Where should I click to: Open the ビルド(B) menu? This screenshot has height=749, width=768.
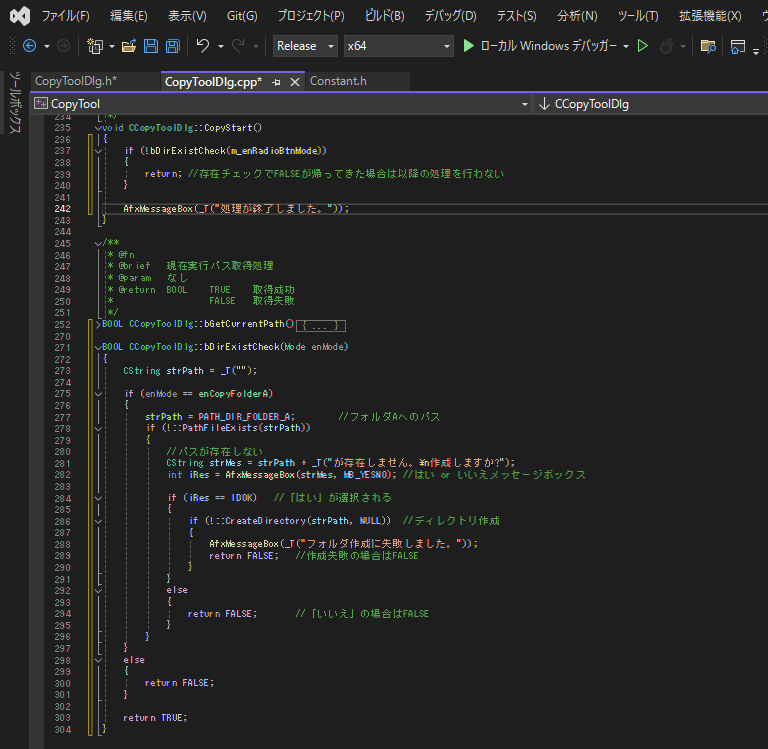[x=385, y=16]
